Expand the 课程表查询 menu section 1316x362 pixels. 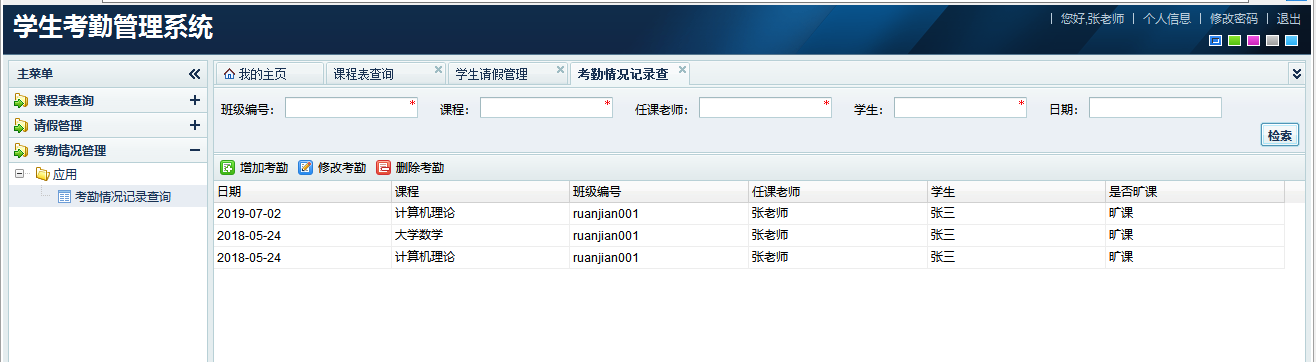point(194,101)
